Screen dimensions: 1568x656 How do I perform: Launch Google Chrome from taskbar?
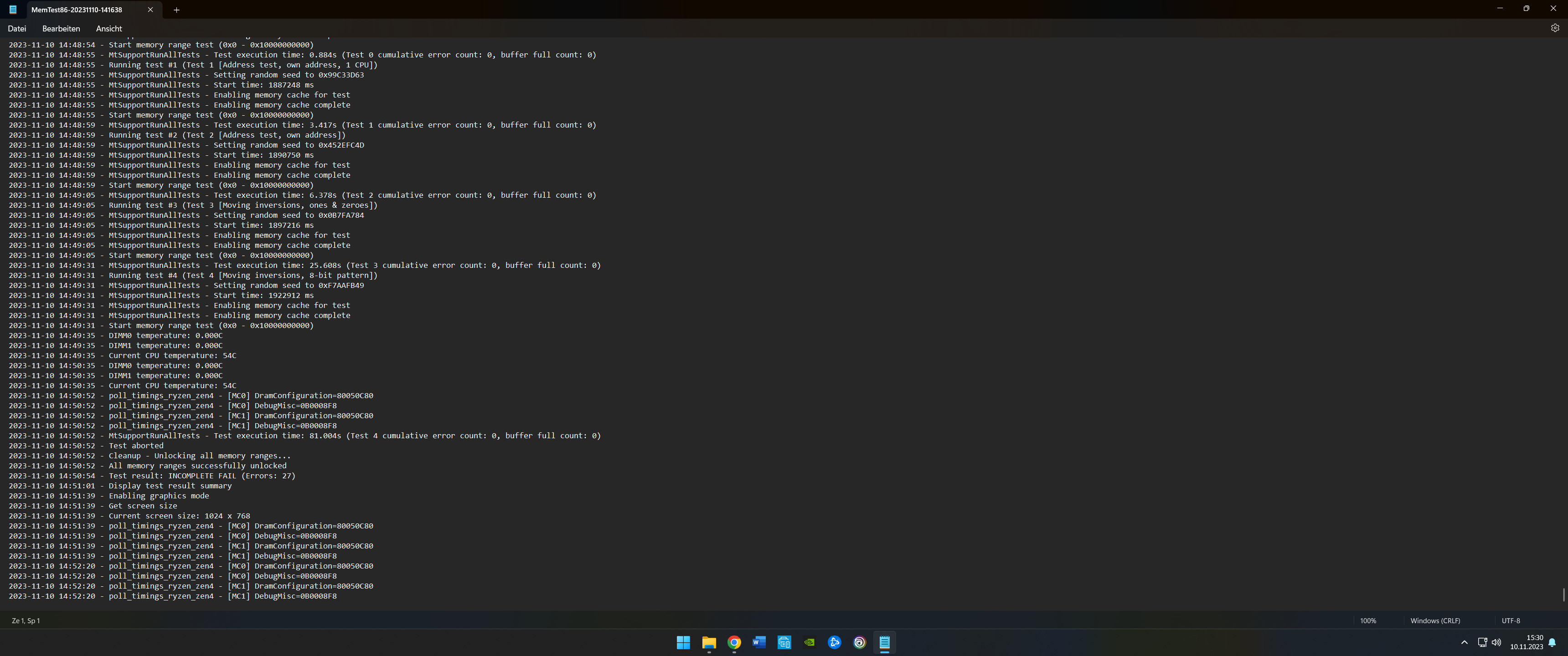734,642
